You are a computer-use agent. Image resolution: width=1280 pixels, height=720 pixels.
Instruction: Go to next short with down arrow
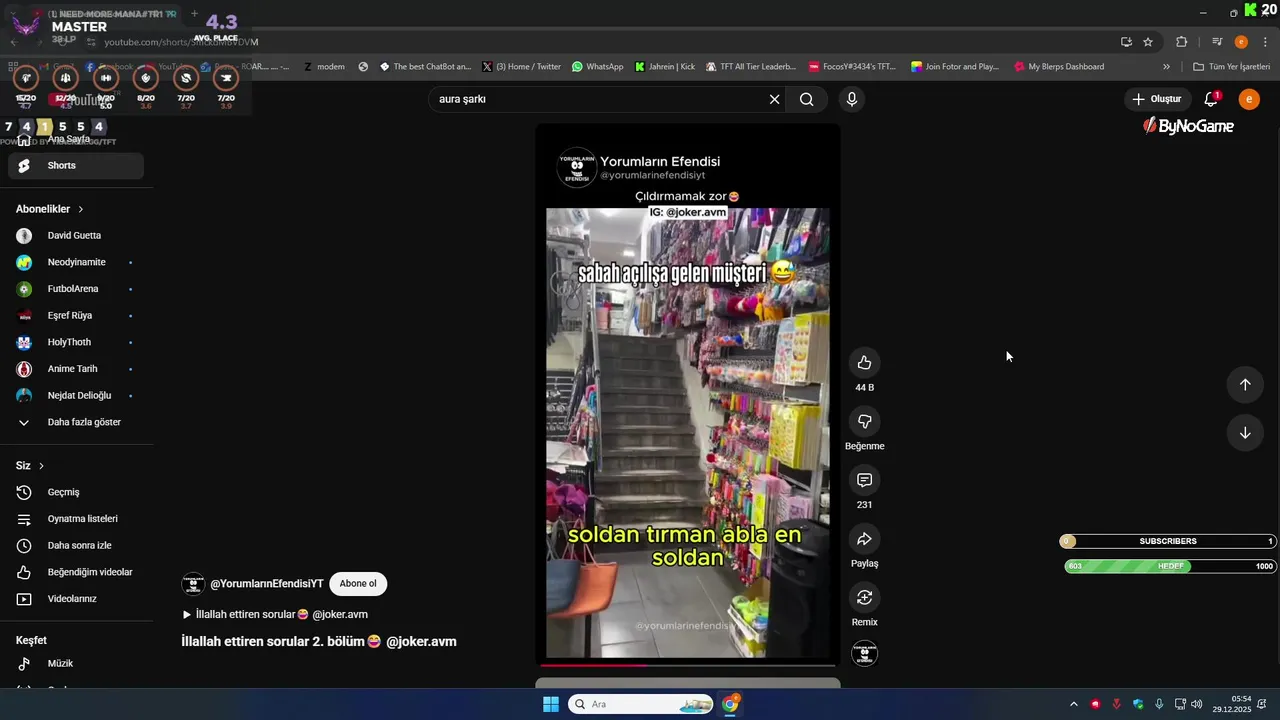[x=1245, y=433]
